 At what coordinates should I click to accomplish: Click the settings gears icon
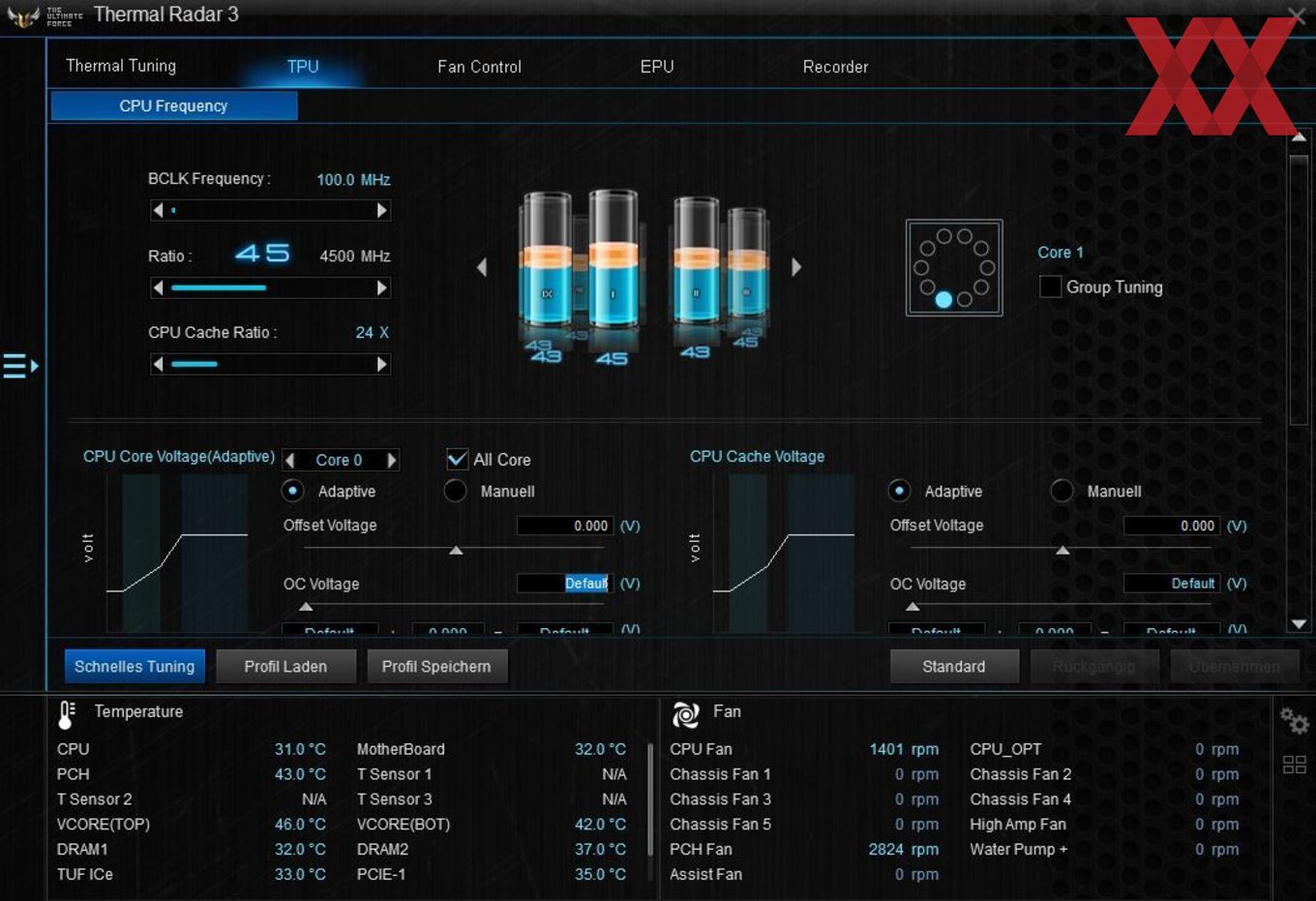pyautogui.click(x=1294, y=721)
